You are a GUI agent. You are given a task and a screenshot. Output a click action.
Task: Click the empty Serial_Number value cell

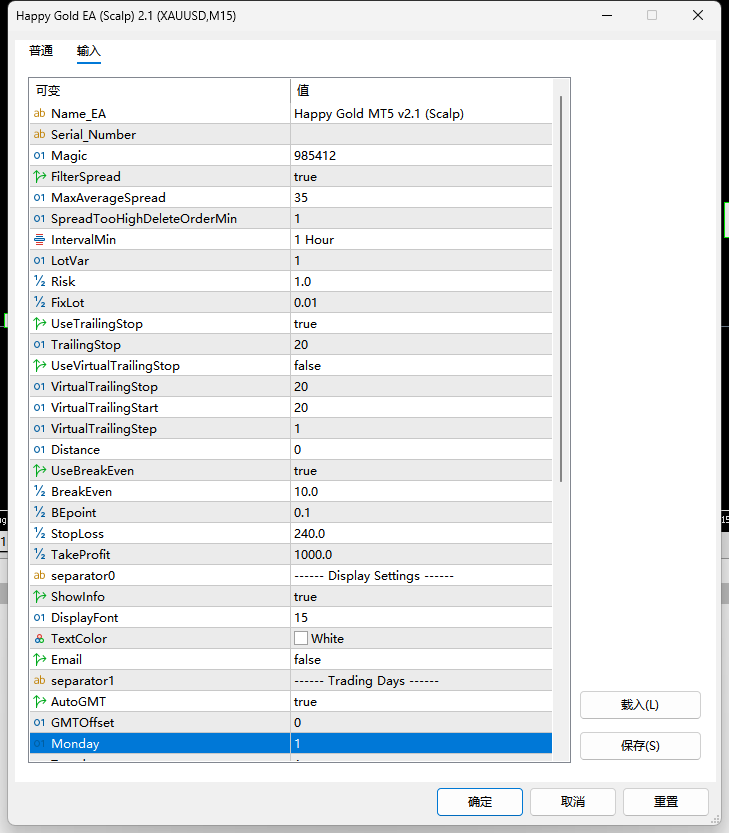pos(421,134)
